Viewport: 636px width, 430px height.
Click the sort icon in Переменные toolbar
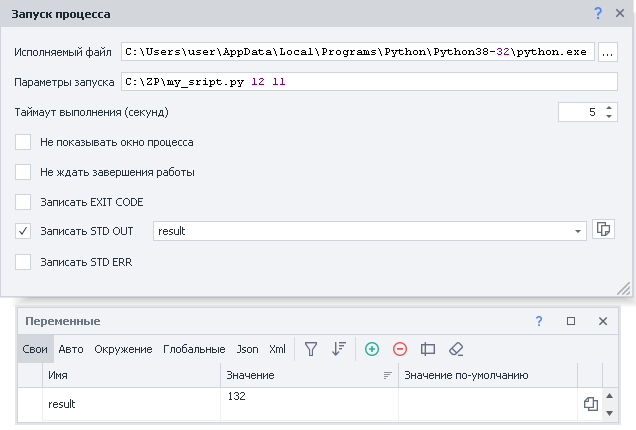coord(339,349)
